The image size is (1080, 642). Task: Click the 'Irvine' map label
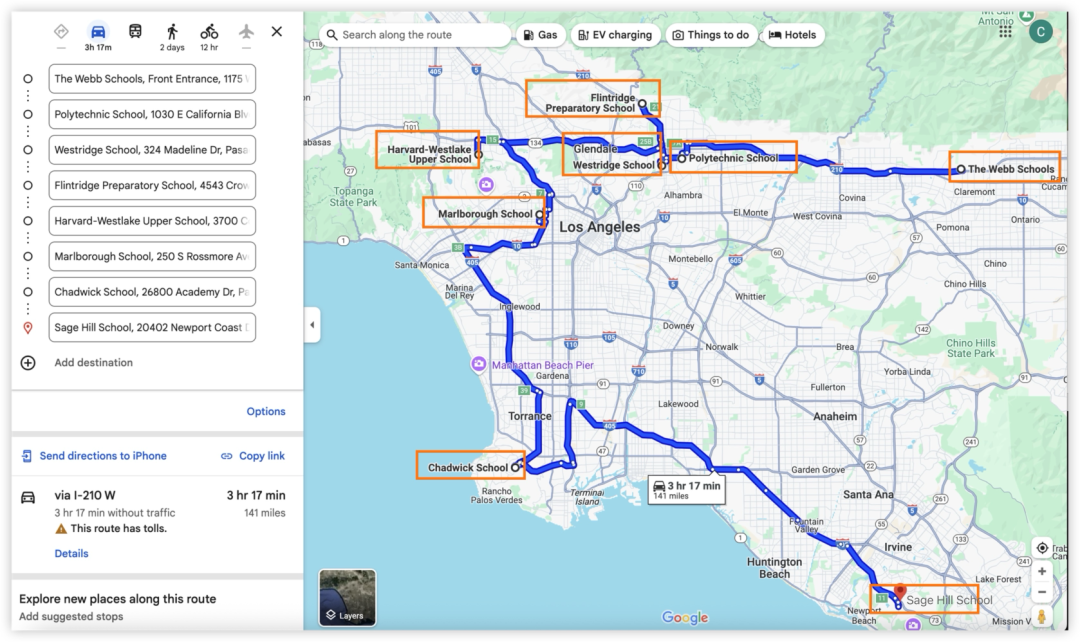pos(897,547)
